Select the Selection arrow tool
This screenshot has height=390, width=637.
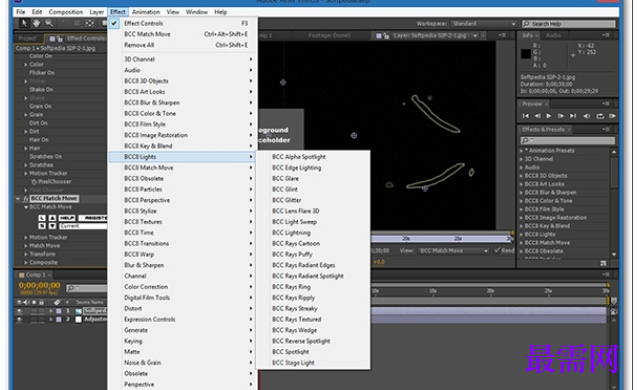click(x=24, y=23)
